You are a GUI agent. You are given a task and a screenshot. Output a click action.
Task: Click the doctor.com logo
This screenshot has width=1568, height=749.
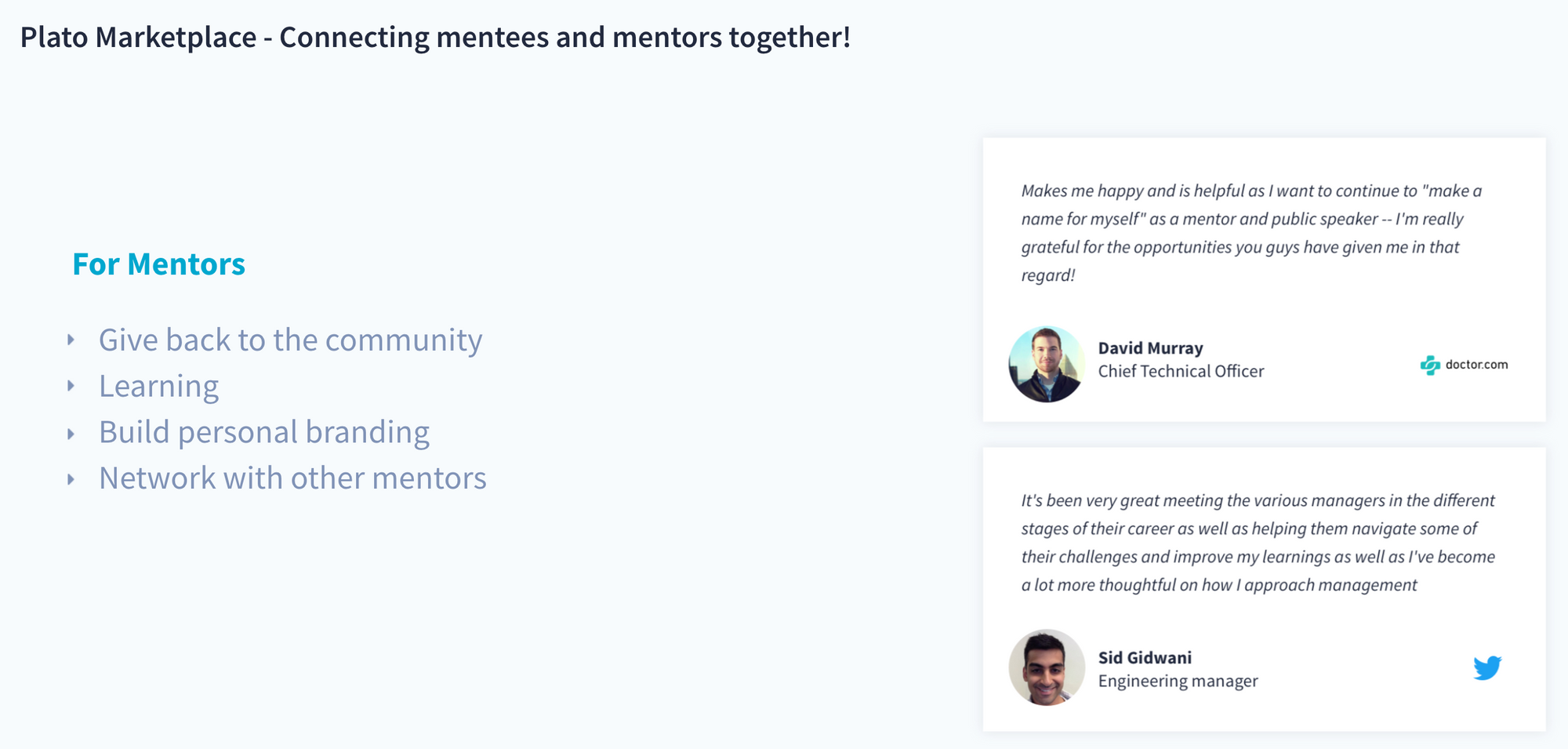tap(1464, 365)
